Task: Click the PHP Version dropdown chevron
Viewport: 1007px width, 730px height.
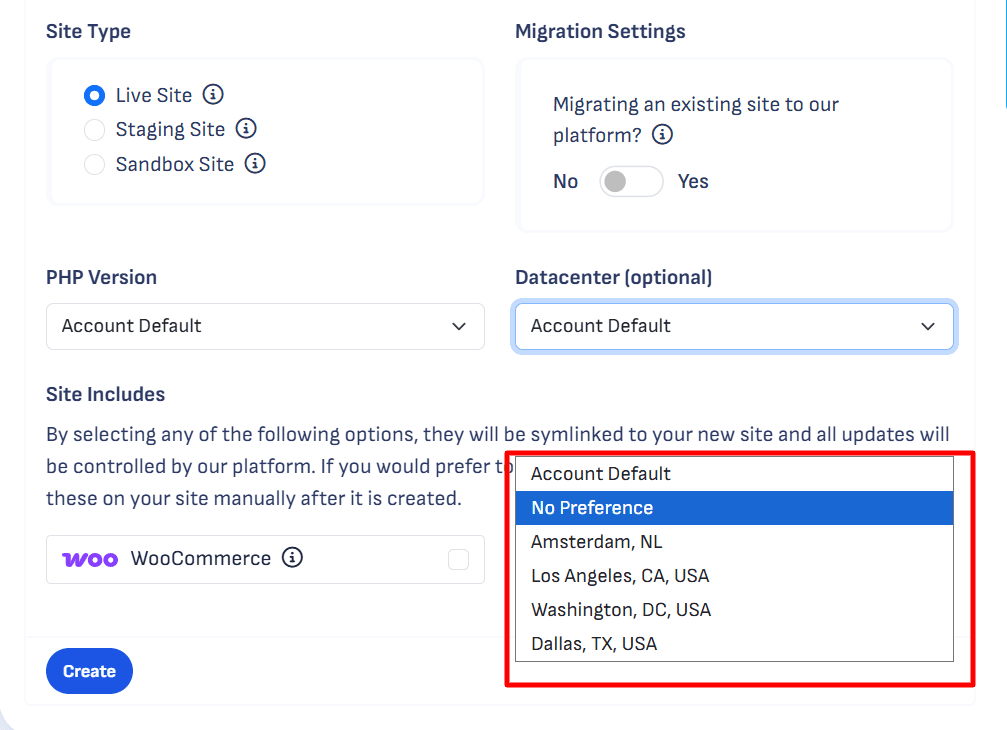Action: [x=459, y=326]
